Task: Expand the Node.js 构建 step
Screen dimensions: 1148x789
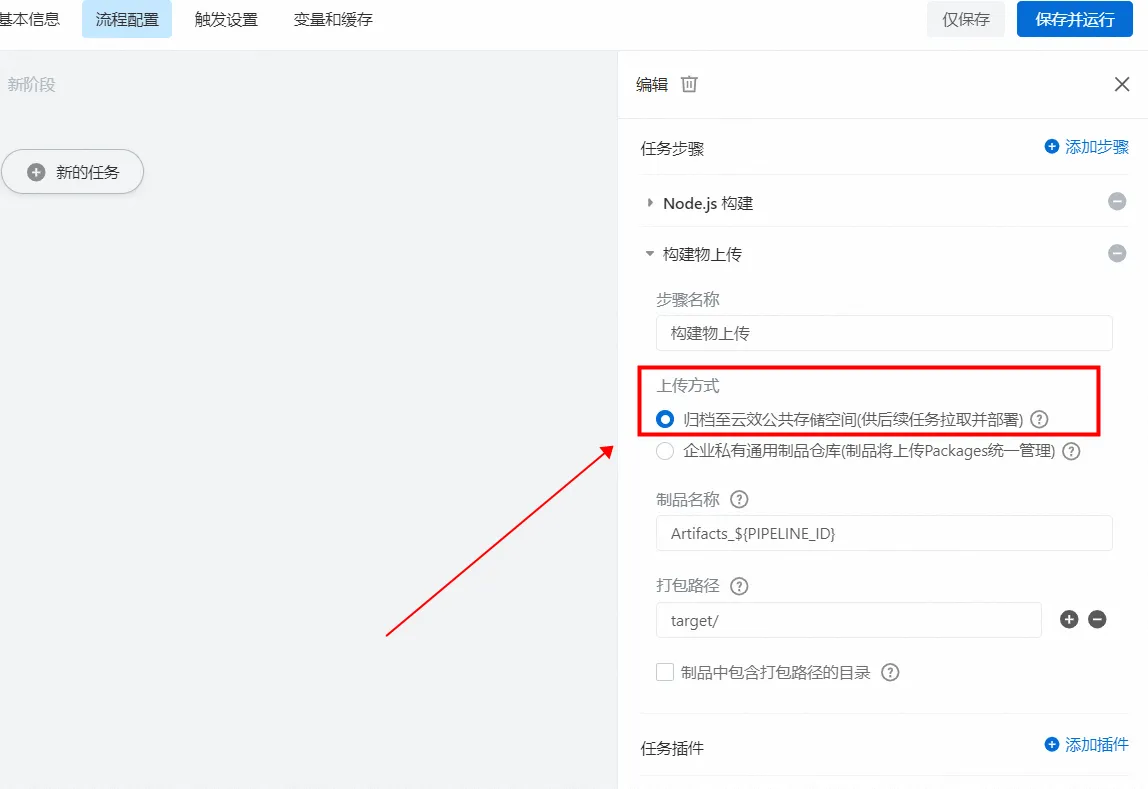Action: (649, 203)
